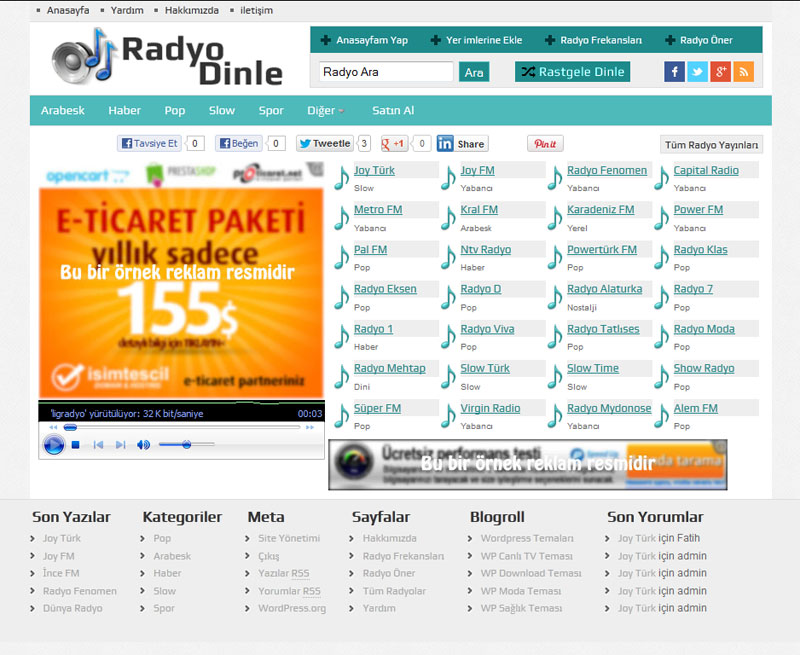Click the music note beside Virgin Radio
The height and width of the screenshot is (655, 800).
[448, 416]
